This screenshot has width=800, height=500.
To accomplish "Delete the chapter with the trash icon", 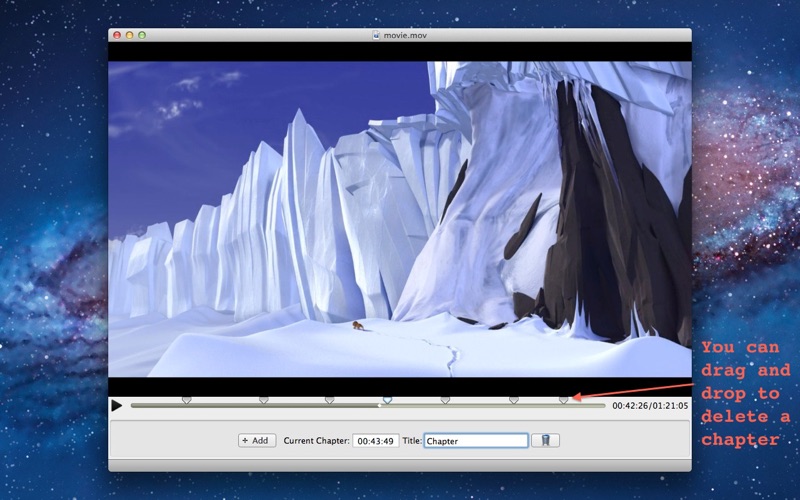I will [x=545, y=441].
